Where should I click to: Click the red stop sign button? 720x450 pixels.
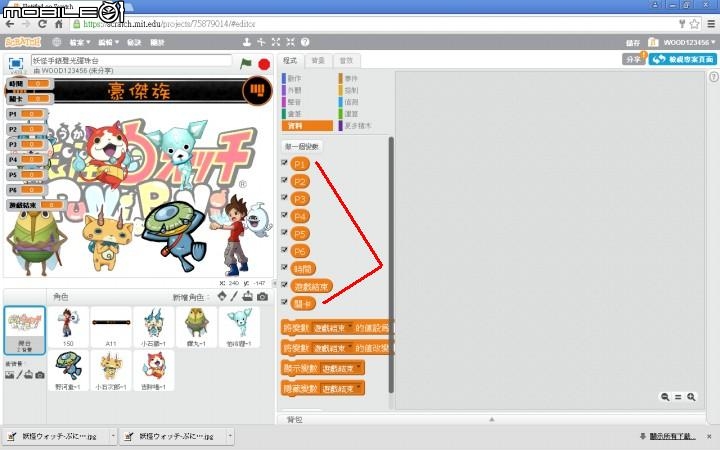[x=264, y=64]
